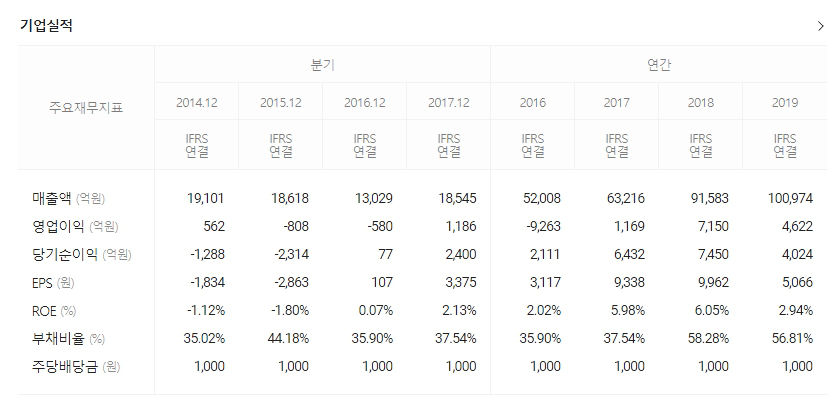Click the net income value -2,314

point(291,254)
